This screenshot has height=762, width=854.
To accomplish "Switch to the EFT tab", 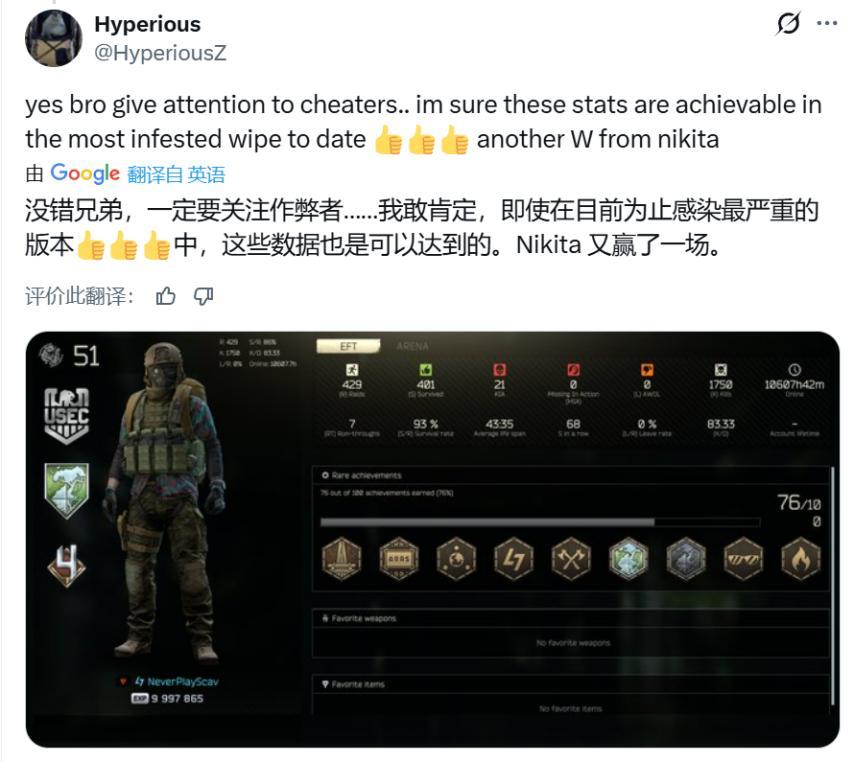I will coord(348,346).
